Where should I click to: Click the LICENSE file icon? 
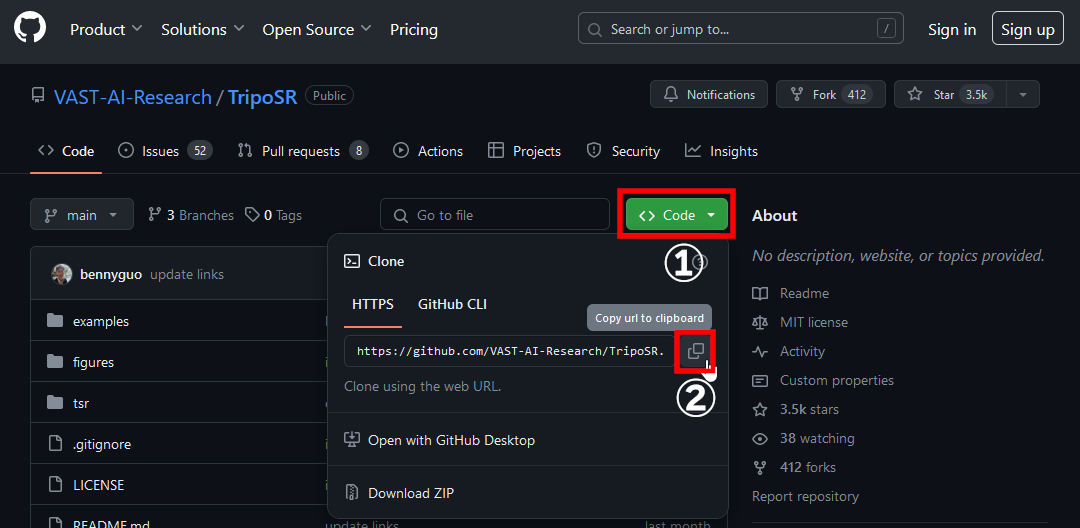click(x=55, y=485)
